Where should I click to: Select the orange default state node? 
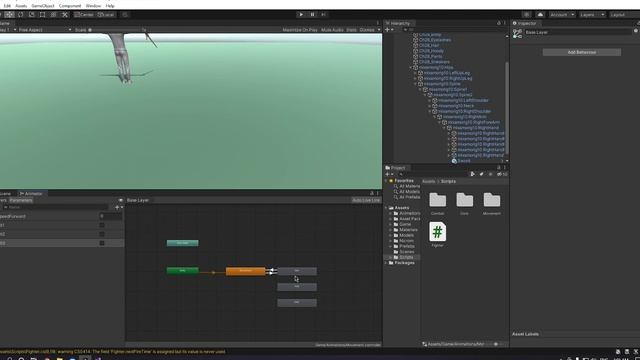coord(245,271)
